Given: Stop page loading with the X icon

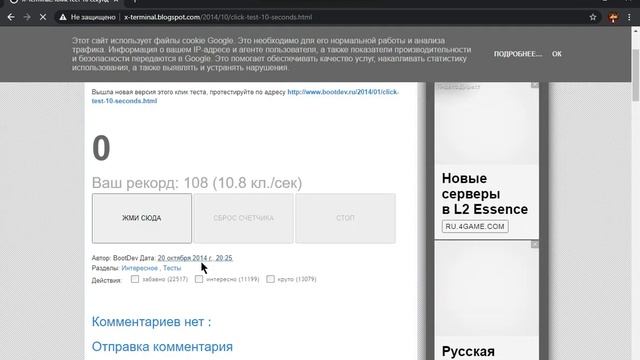Looking at the screenshot, I should [x=43, y=17].
